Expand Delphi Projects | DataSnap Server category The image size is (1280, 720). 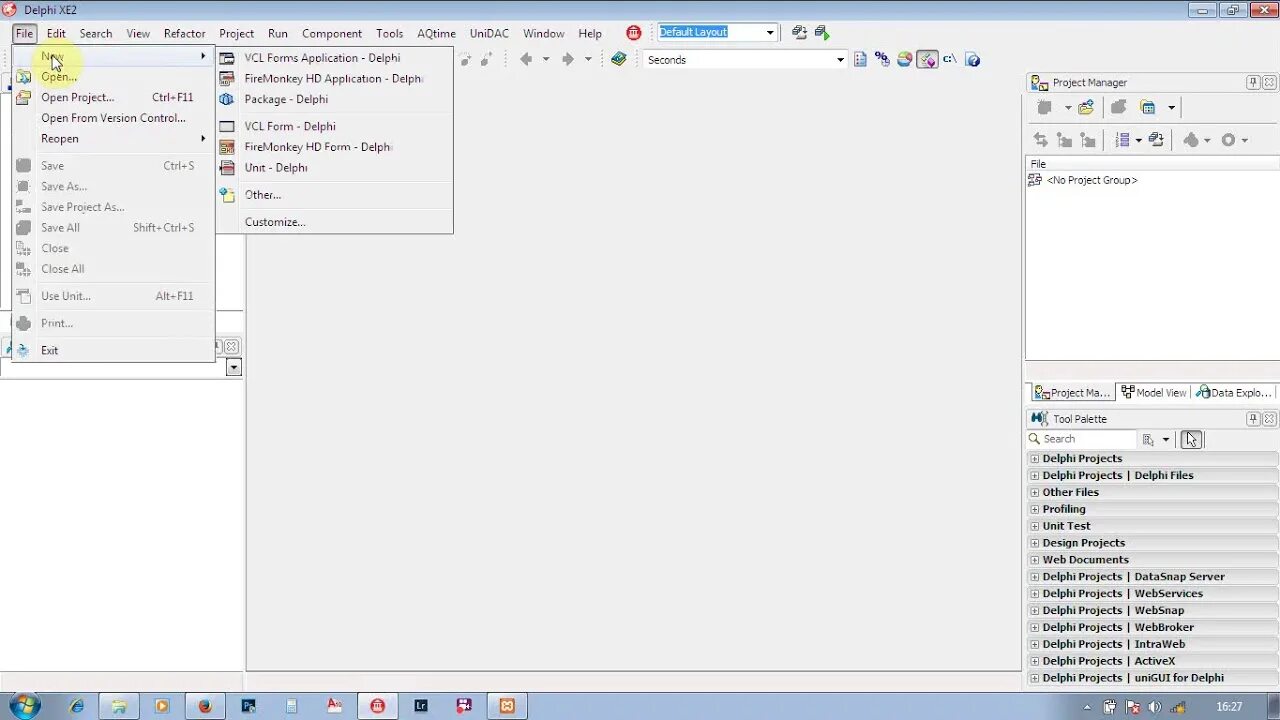click(1035, 577)
